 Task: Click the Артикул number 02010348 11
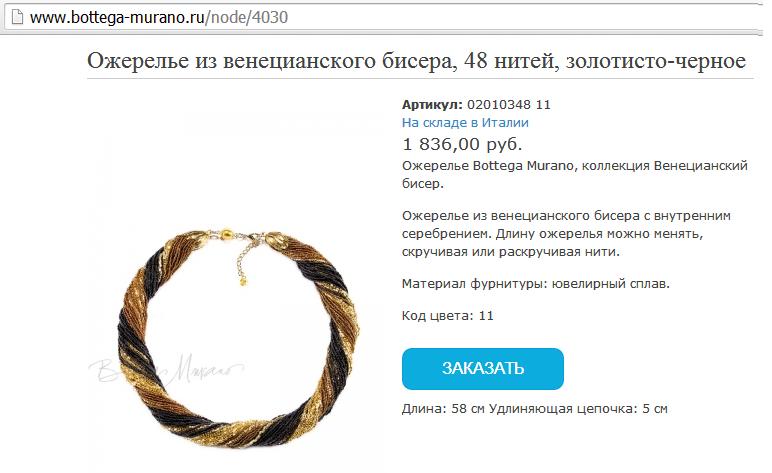tap(509, 104)
